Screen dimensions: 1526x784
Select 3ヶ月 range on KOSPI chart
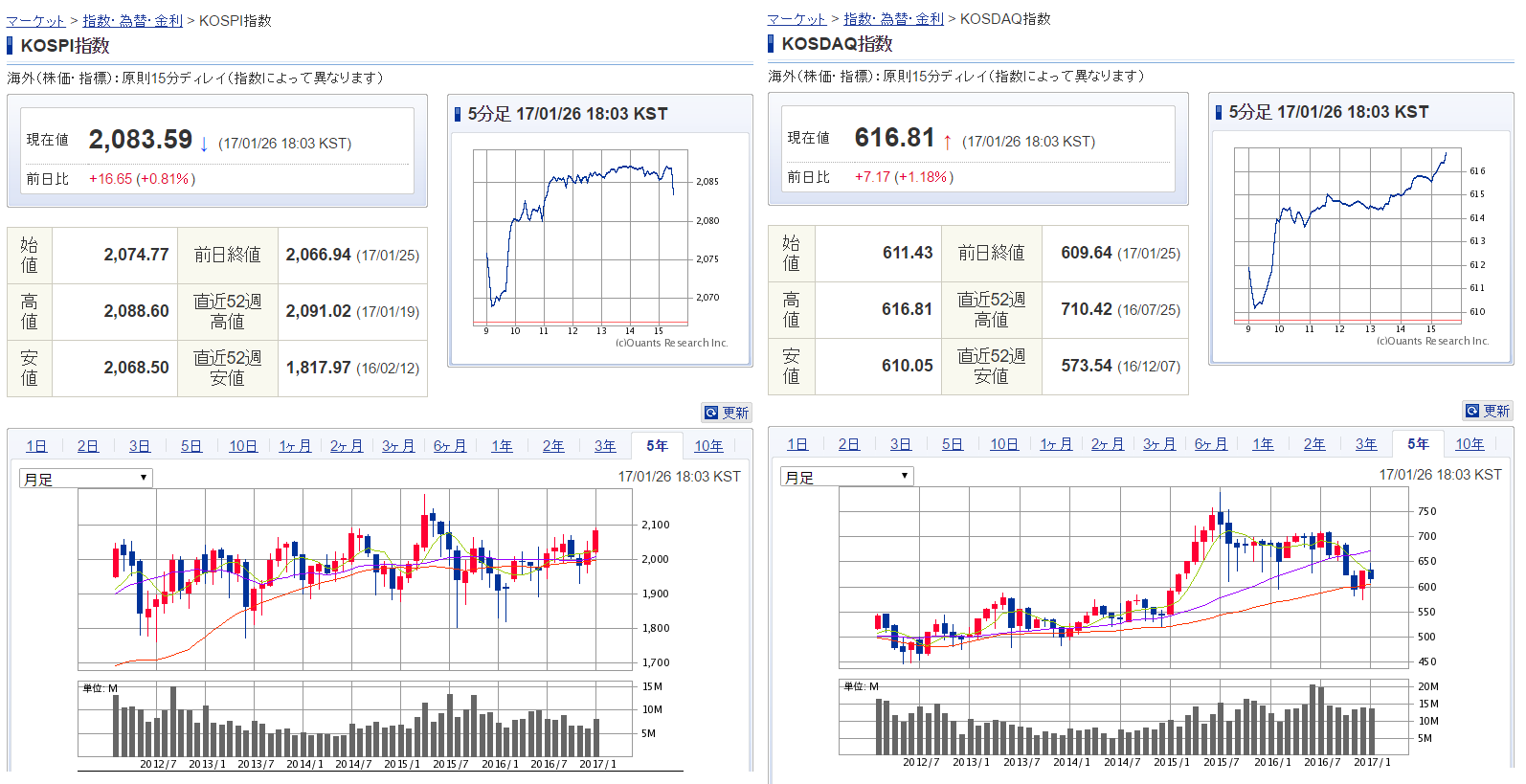(397, 446)
